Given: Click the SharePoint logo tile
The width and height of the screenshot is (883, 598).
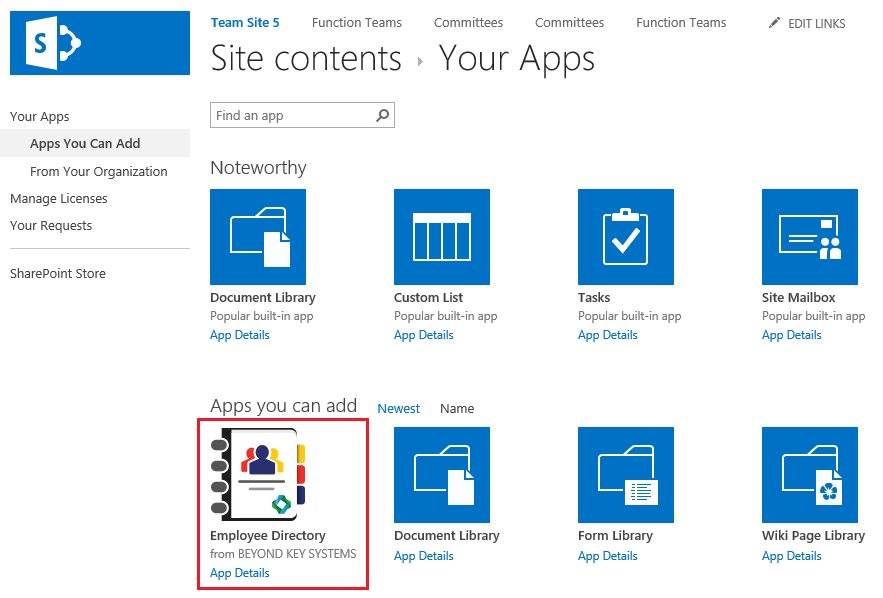Looking at the screenshot, I should click(x=100, y=43).
